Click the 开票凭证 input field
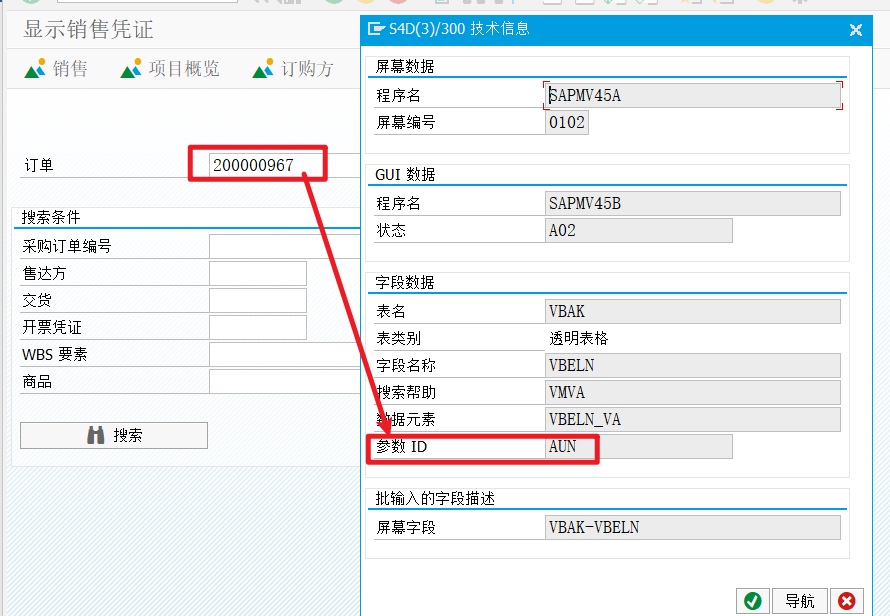Viewport: 890px width, 616px height. tap(258, 328)
